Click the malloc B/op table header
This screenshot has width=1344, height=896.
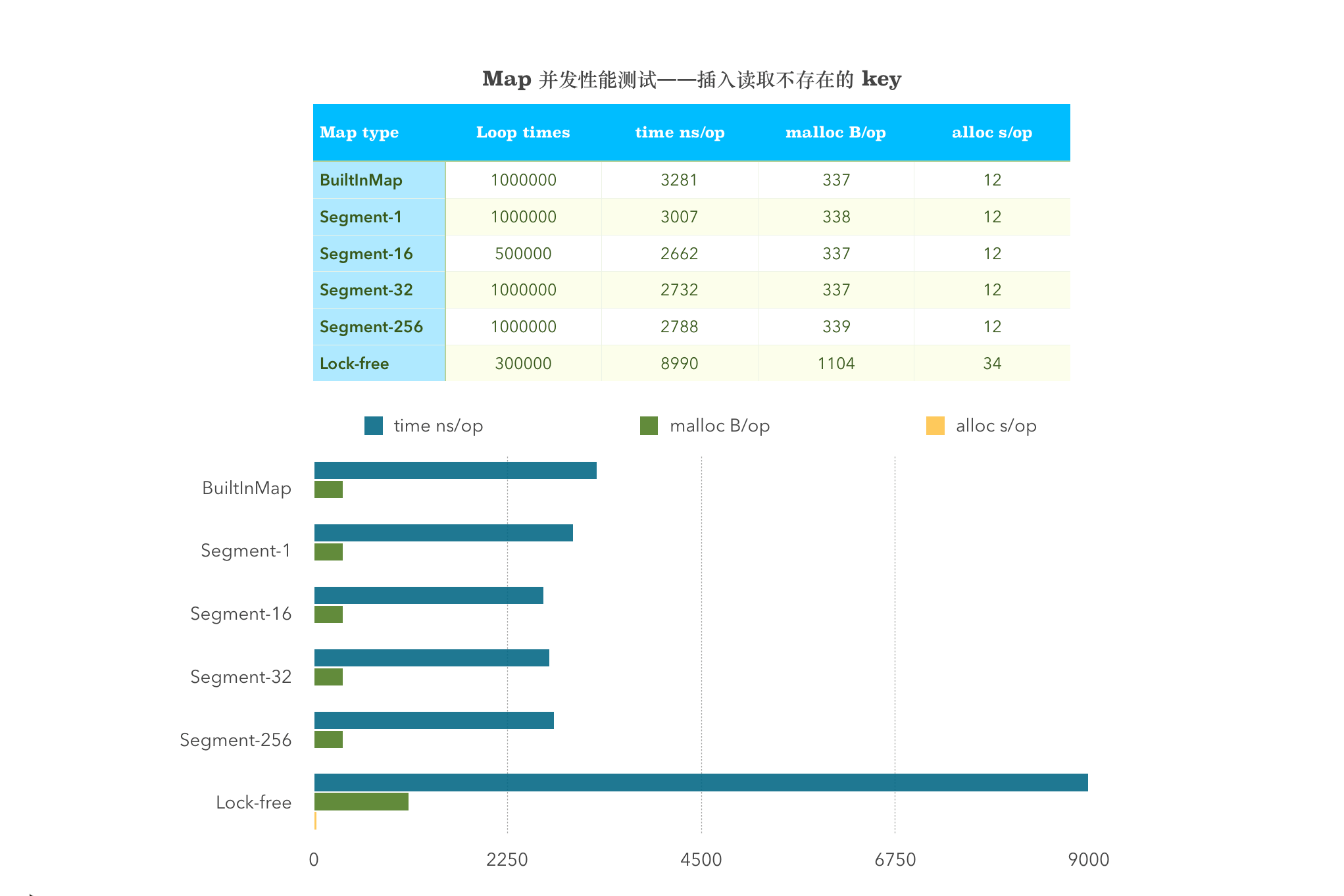pos(835,132)
